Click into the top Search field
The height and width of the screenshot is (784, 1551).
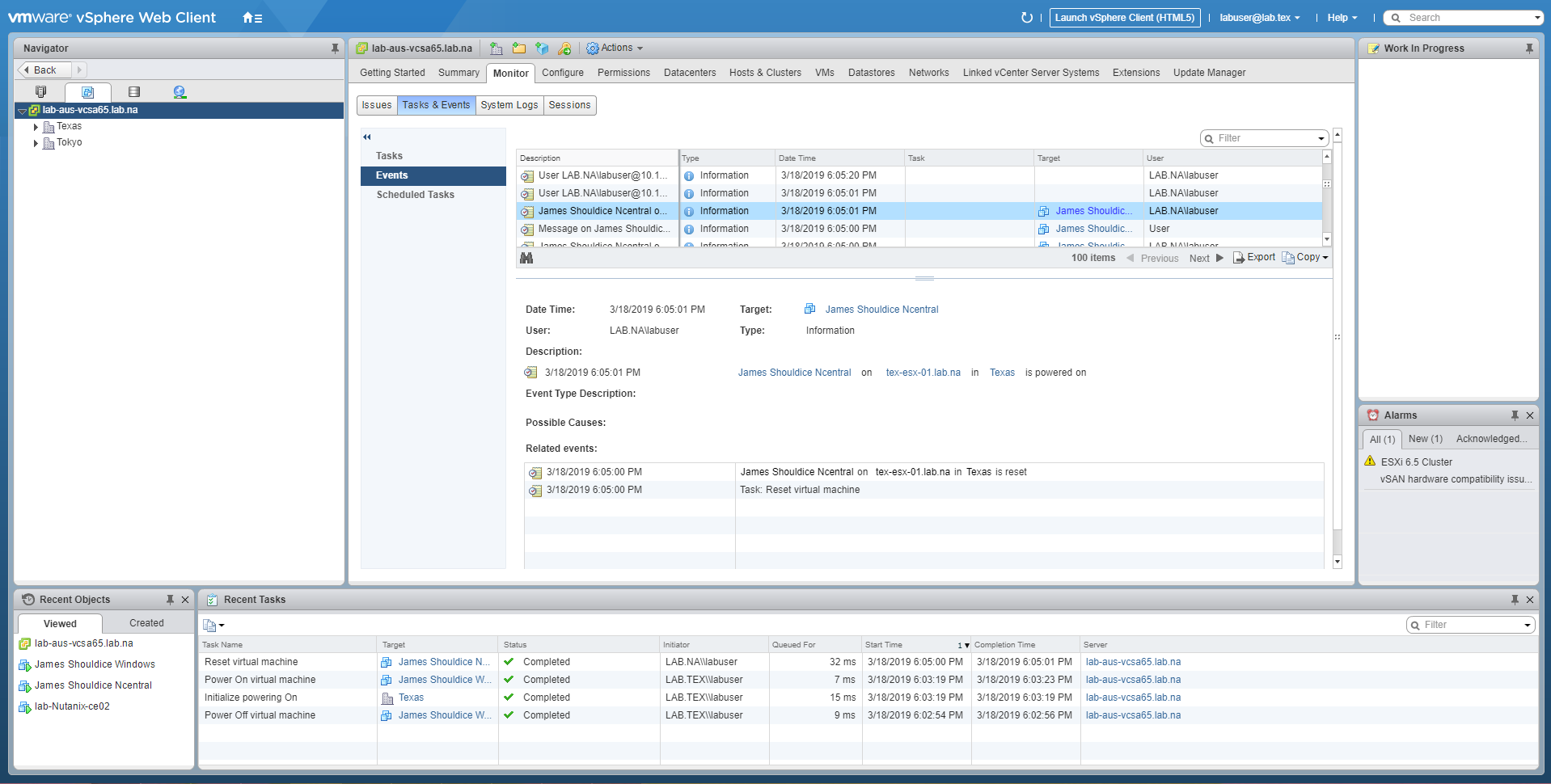[1464, 18]
